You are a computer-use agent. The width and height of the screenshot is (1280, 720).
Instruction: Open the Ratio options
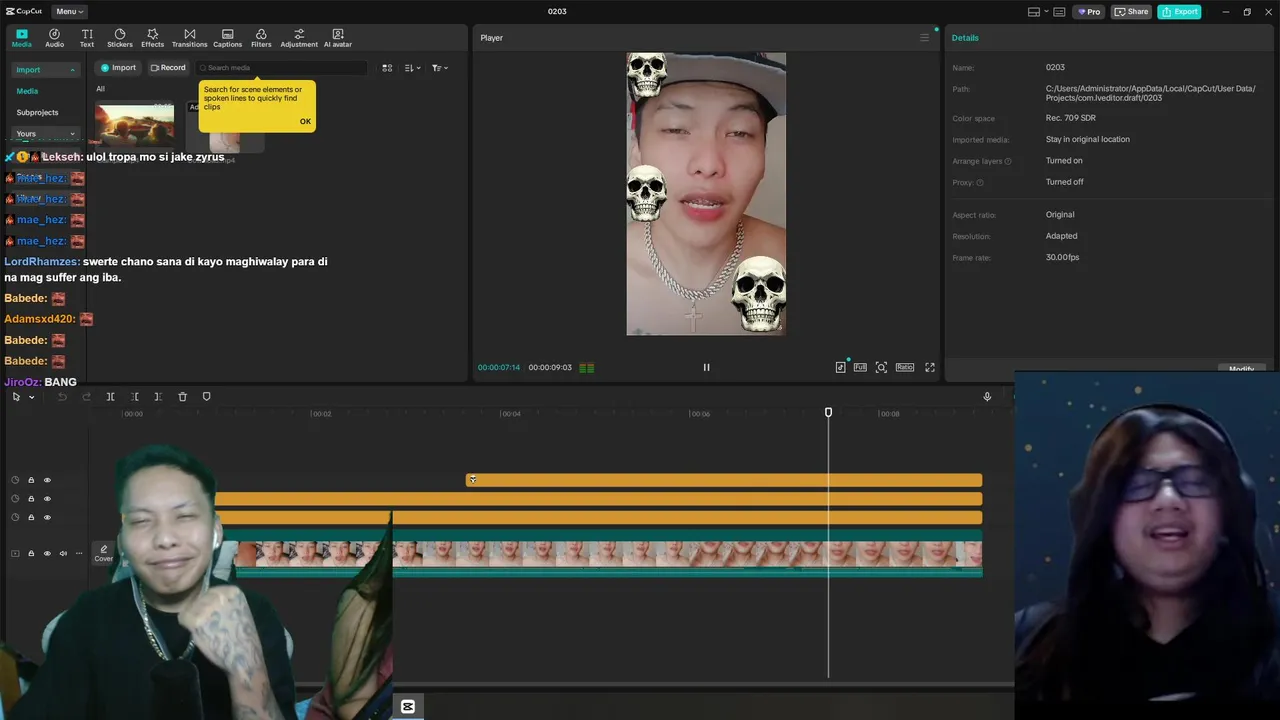905,367
